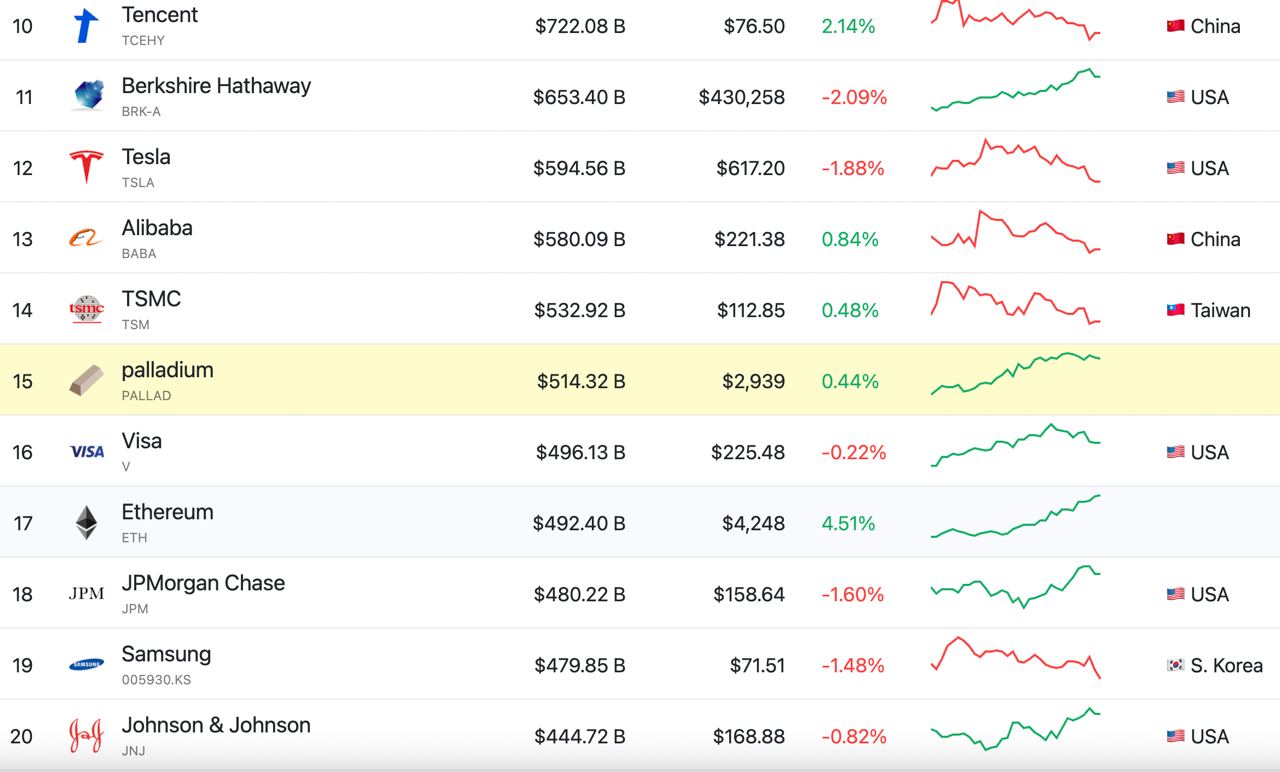
Task: Click the Visa logo icon
Action: (87, 452)
